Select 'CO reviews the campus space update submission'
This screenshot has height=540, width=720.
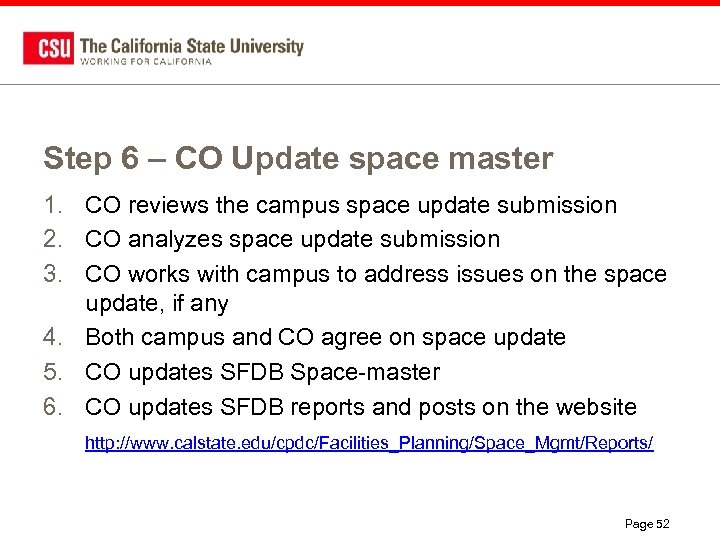[351, 205]
